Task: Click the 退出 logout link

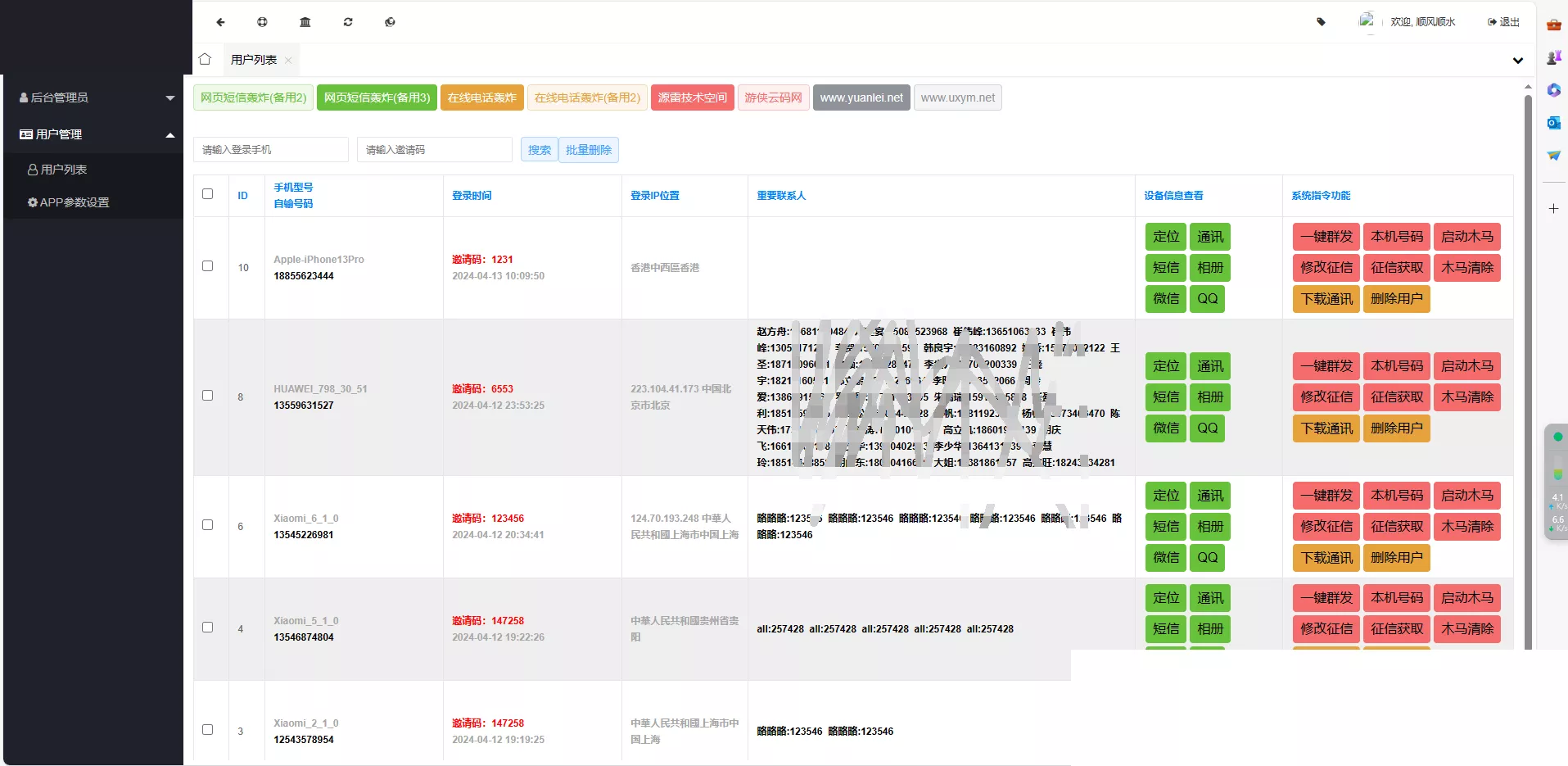Action: pyautogui.click(x=1503, y=22)
